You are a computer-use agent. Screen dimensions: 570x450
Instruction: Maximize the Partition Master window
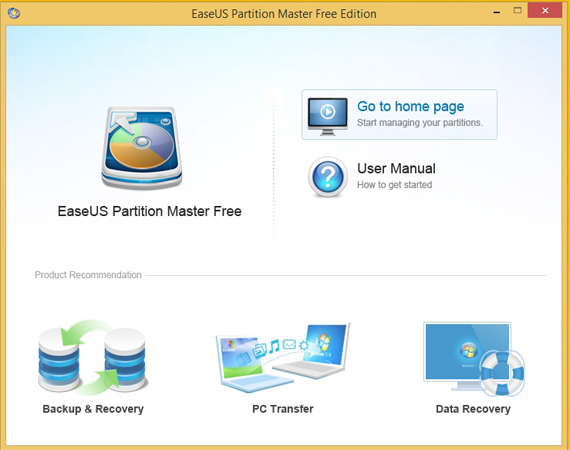click(517, 11)
